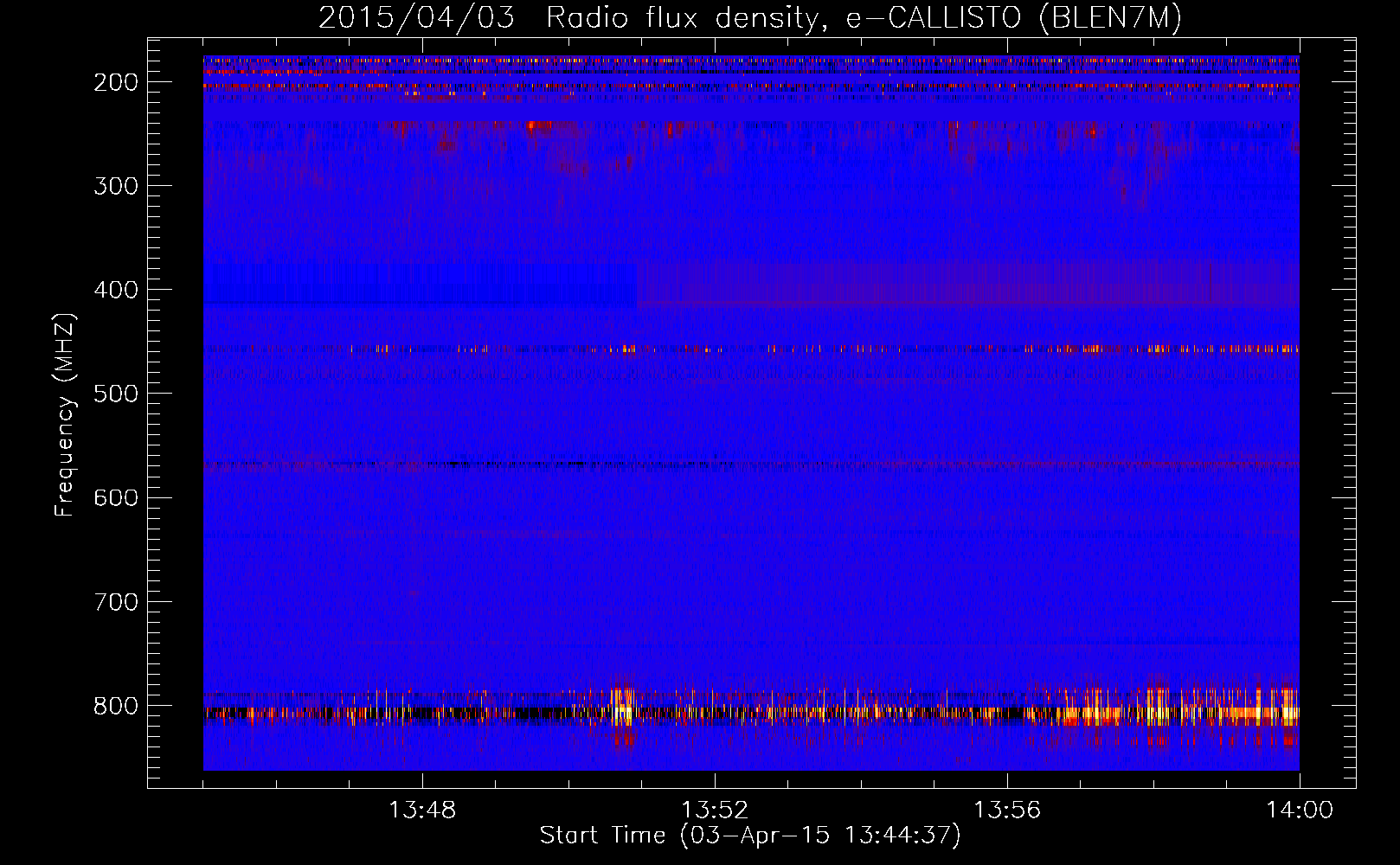The height and width of the screenshot is (865, 1400).
Task: Click the 500 frequency tick label
Action: coord(116,394)
